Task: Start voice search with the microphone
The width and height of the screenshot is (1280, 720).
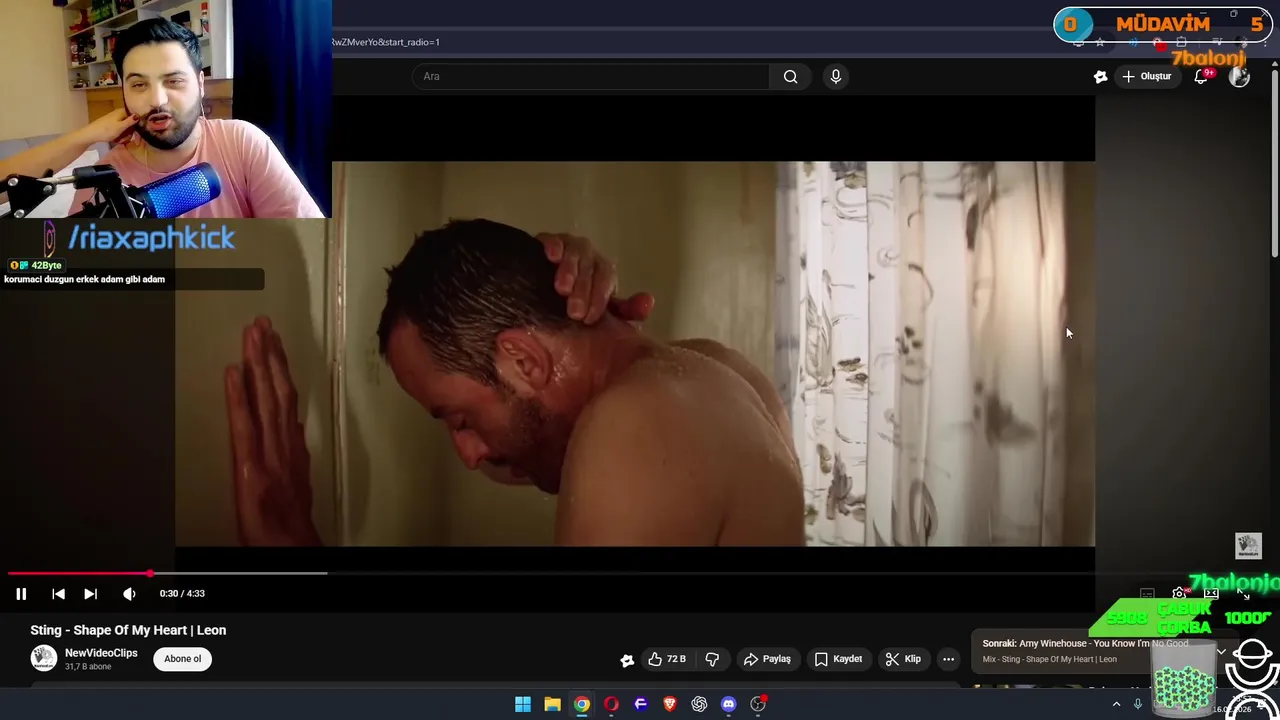Action: pyautogui.click(x=836, y=77)
